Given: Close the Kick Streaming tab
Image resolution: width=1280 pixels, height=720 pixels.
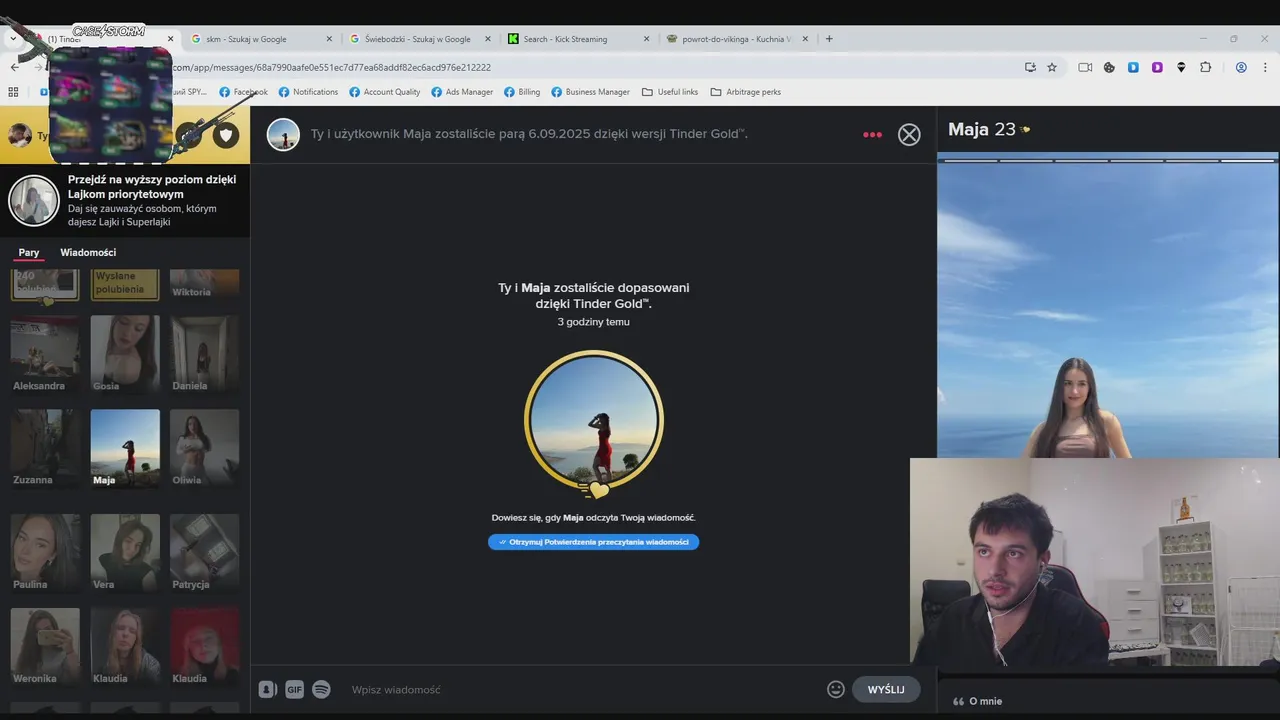Looking at the screenshot, I should coord(647,39).
